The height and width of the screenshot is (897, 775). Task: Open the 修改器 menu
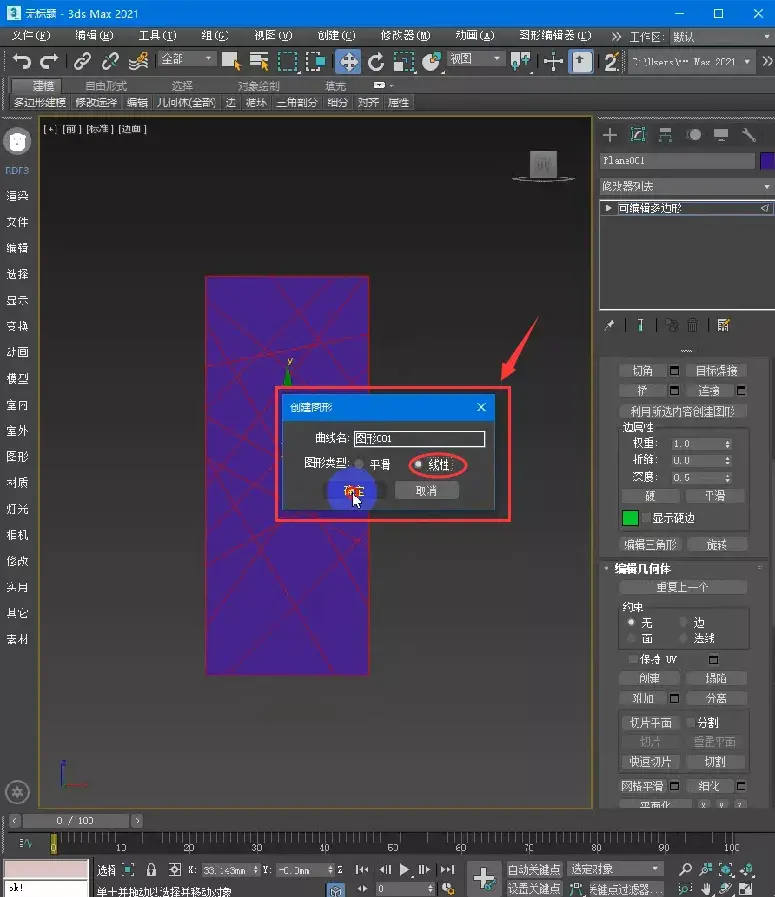(x=397, y=35)
